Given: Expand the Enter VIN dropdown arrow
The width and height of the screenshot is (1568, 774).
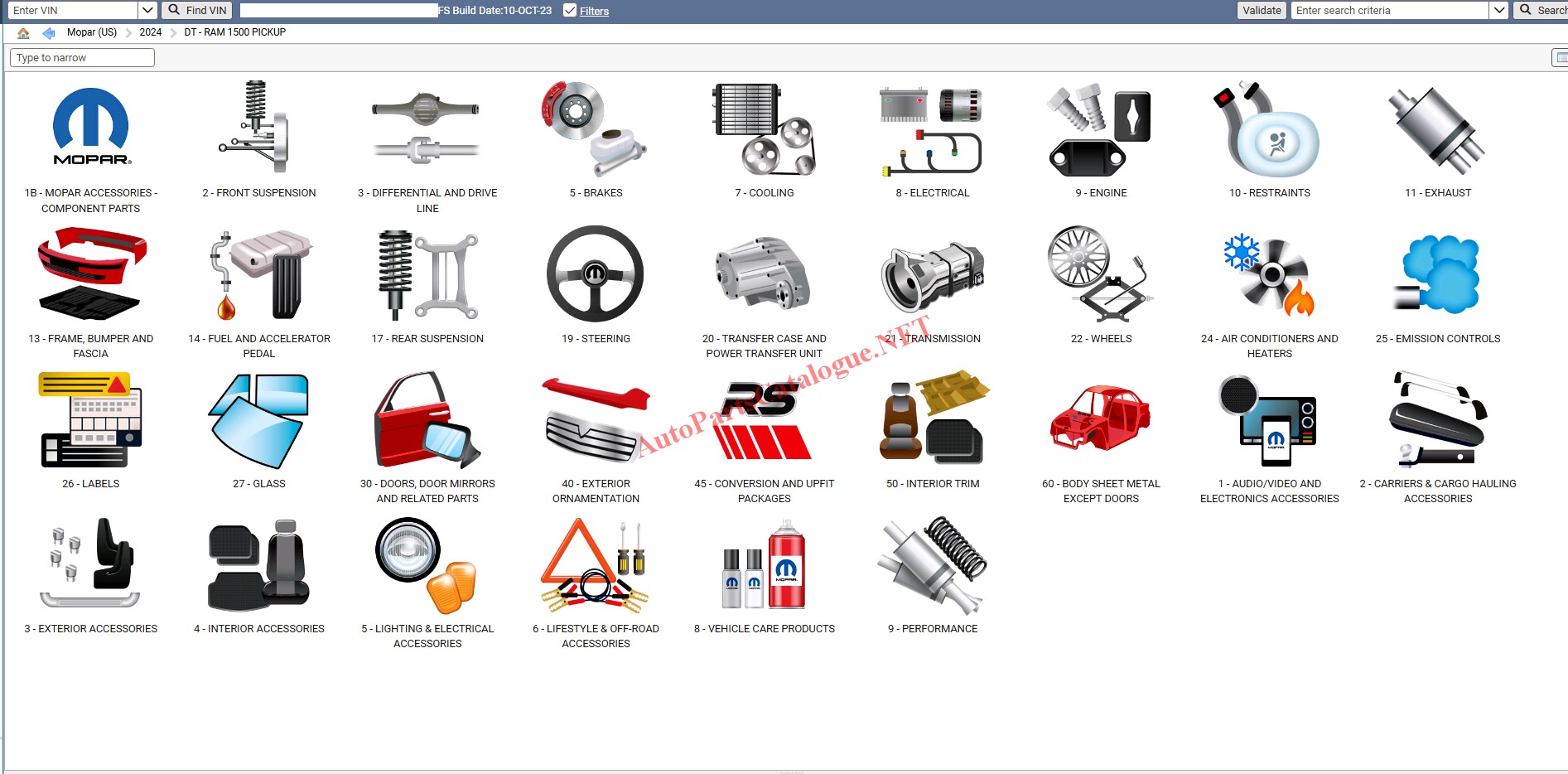Looking at the screenshot, I should pos(147,10).
